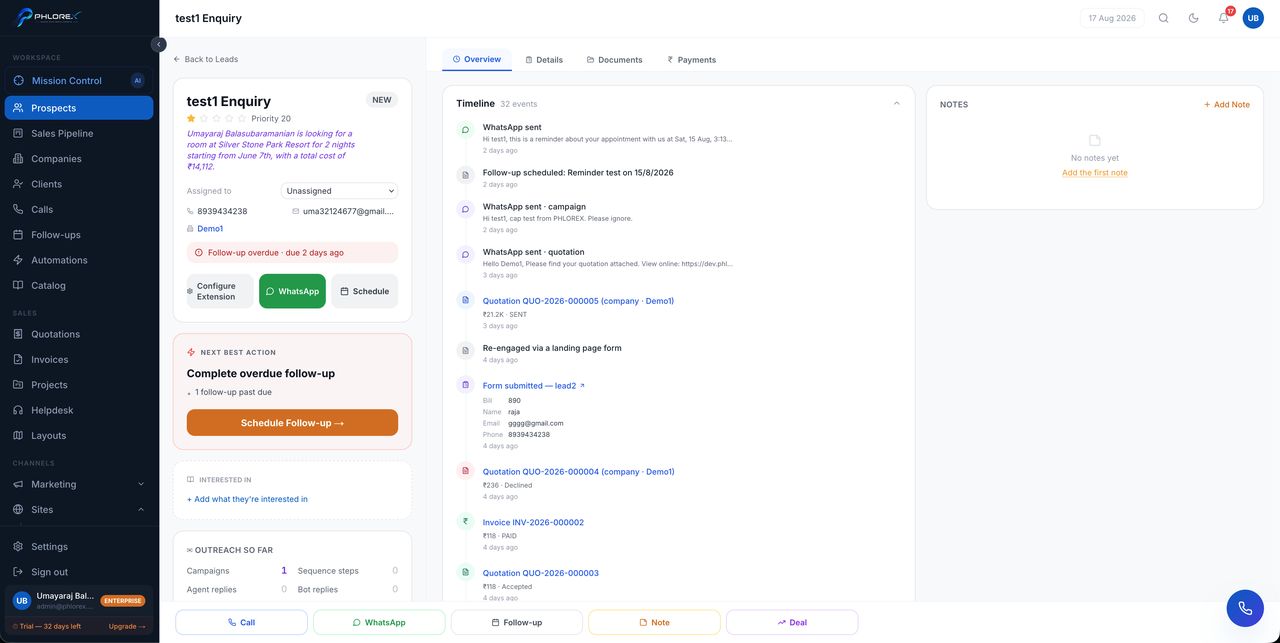Open Prospects in sidebar

pyautogui.click(x=79, y=108)
